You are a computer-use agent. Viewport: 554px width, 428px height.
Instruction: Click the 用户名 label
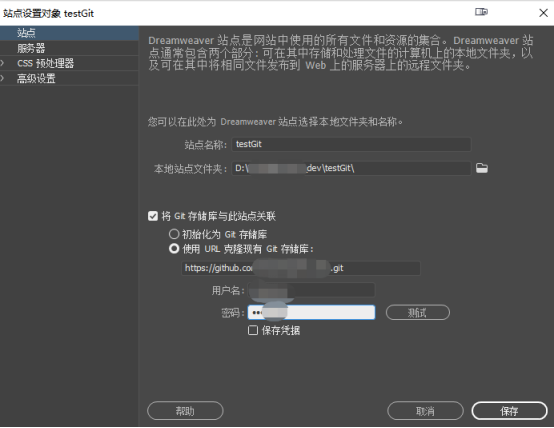(x=228, y=291)
